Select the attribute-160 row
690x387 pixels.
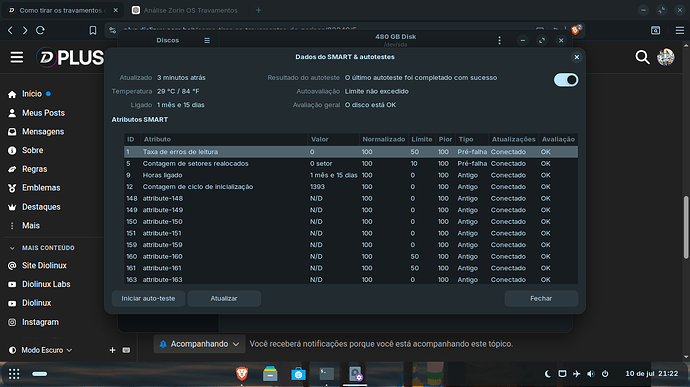click(351, 257)
